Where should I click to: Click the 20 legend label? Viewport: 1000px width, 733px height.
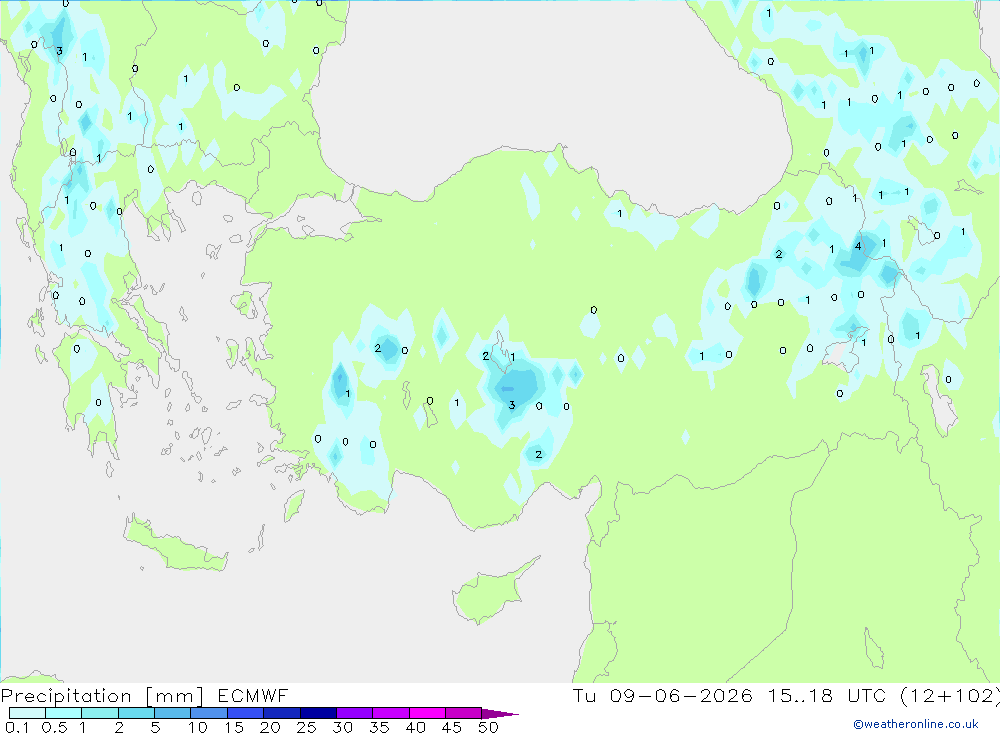click(270, 727)
